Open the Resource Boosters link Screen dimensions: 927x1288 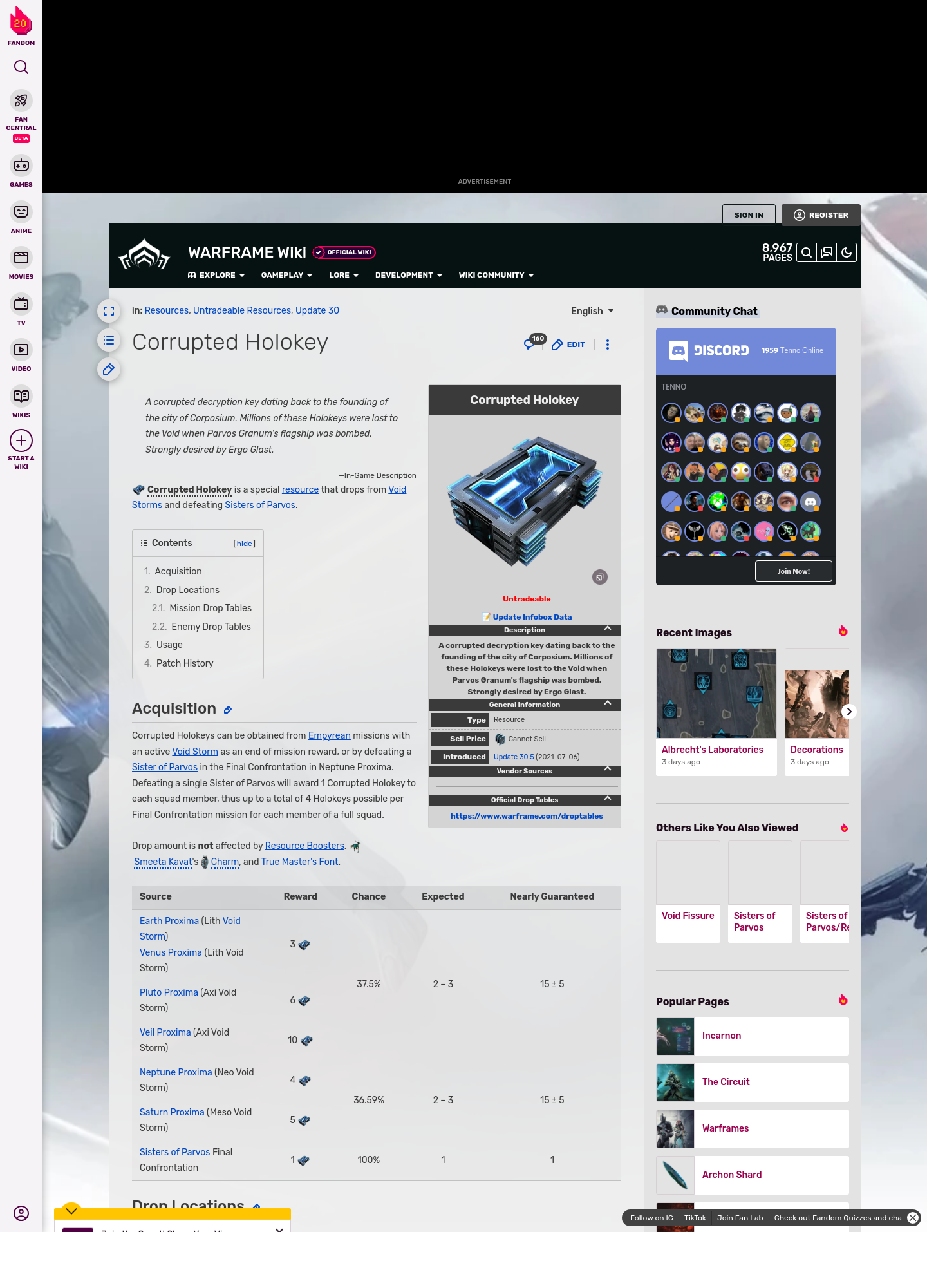pos(304,846)
